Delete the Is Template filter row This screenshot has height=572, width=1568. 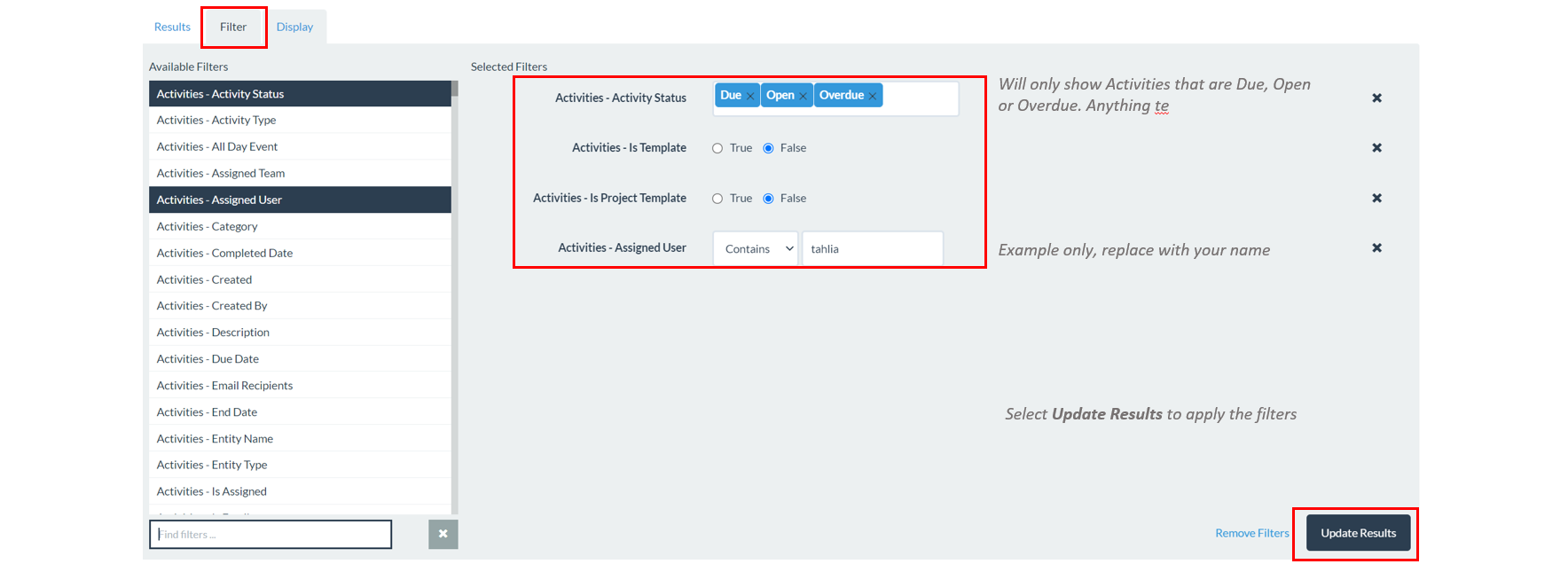tap(1376, 148)
